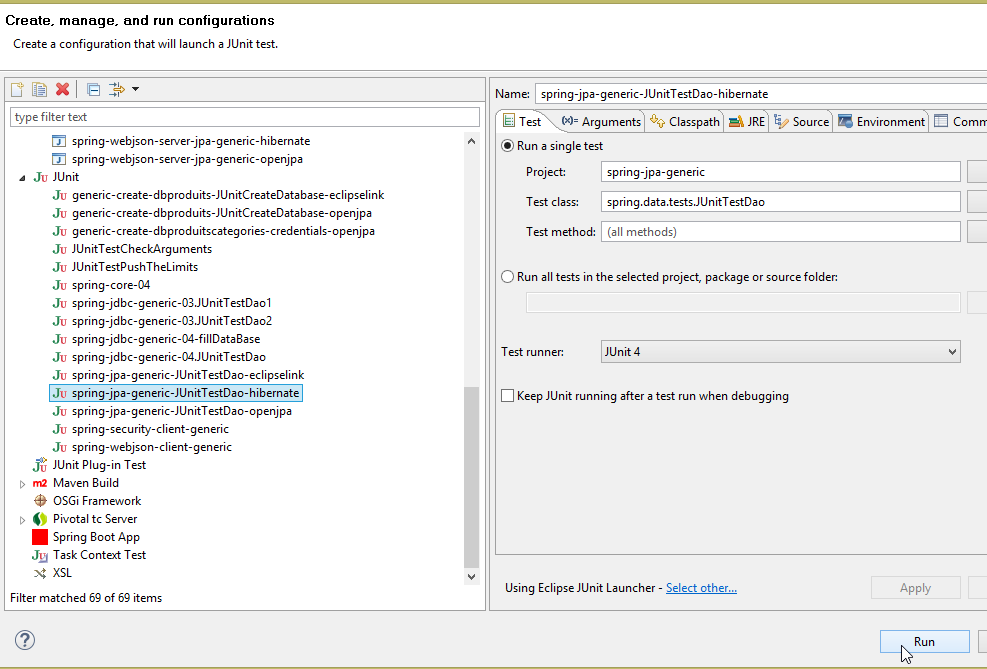Click the filter launch configurations icon
Viewport: 987px width, 669px height.
pos(117,90)
